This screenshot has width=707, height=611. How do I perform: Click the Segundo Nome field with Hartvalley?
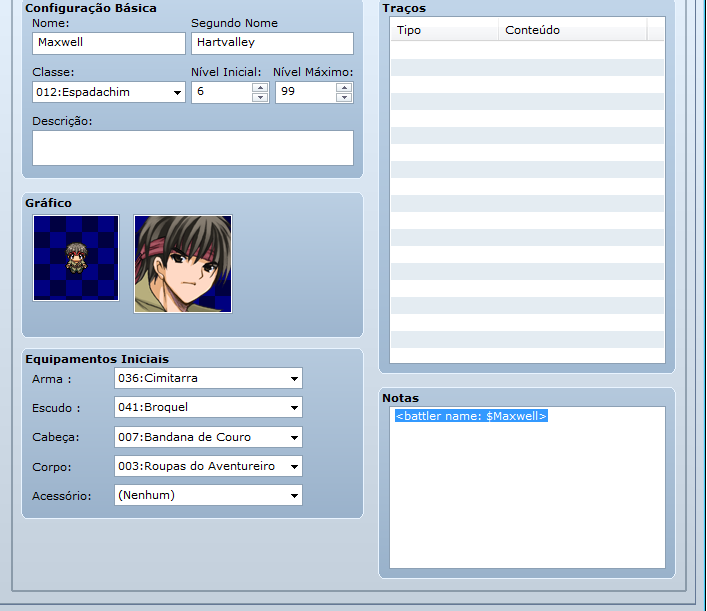[x=272, y=43]
